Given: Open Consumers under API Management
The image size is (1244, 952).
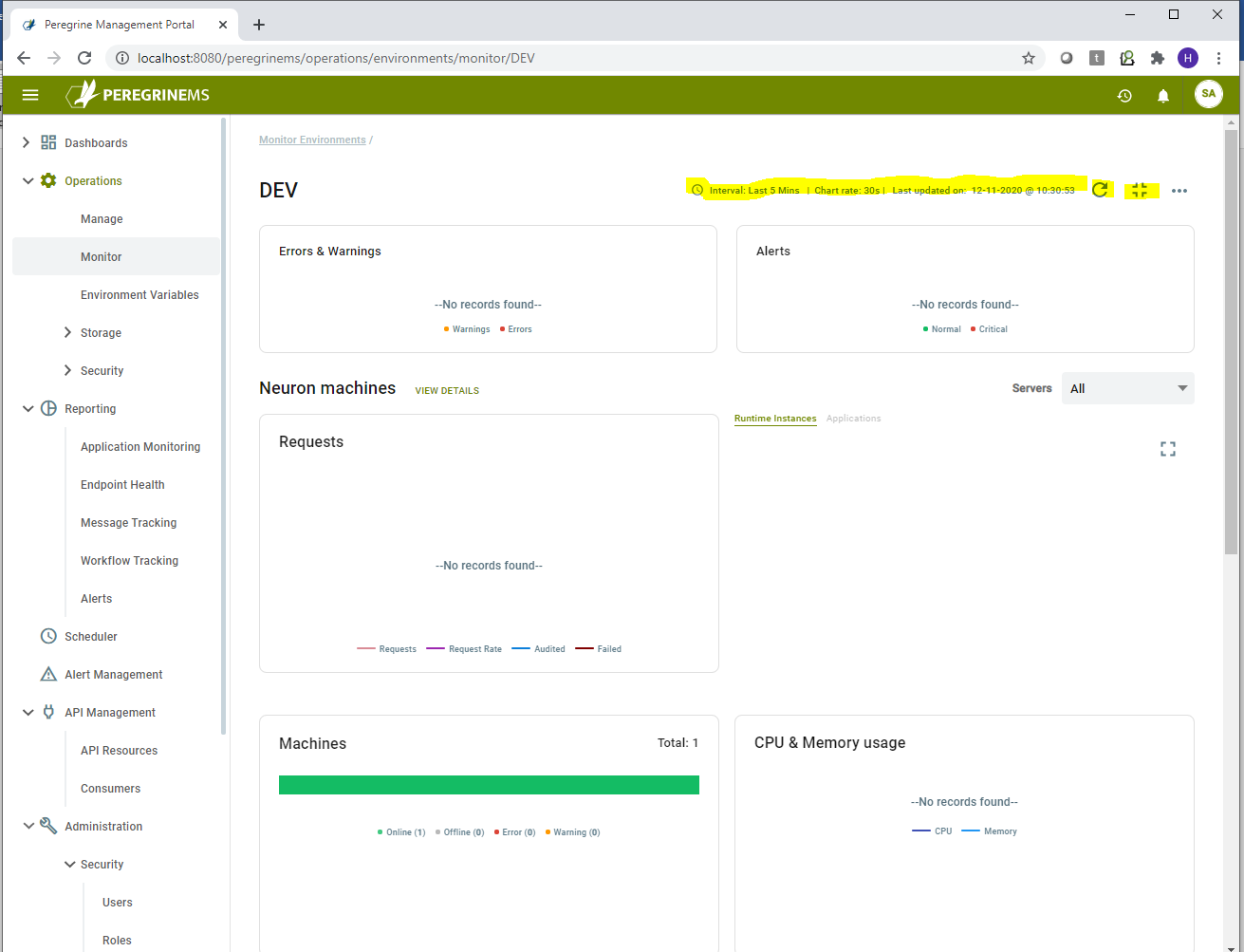Looking at the screenshot, I should pos(110,788).
